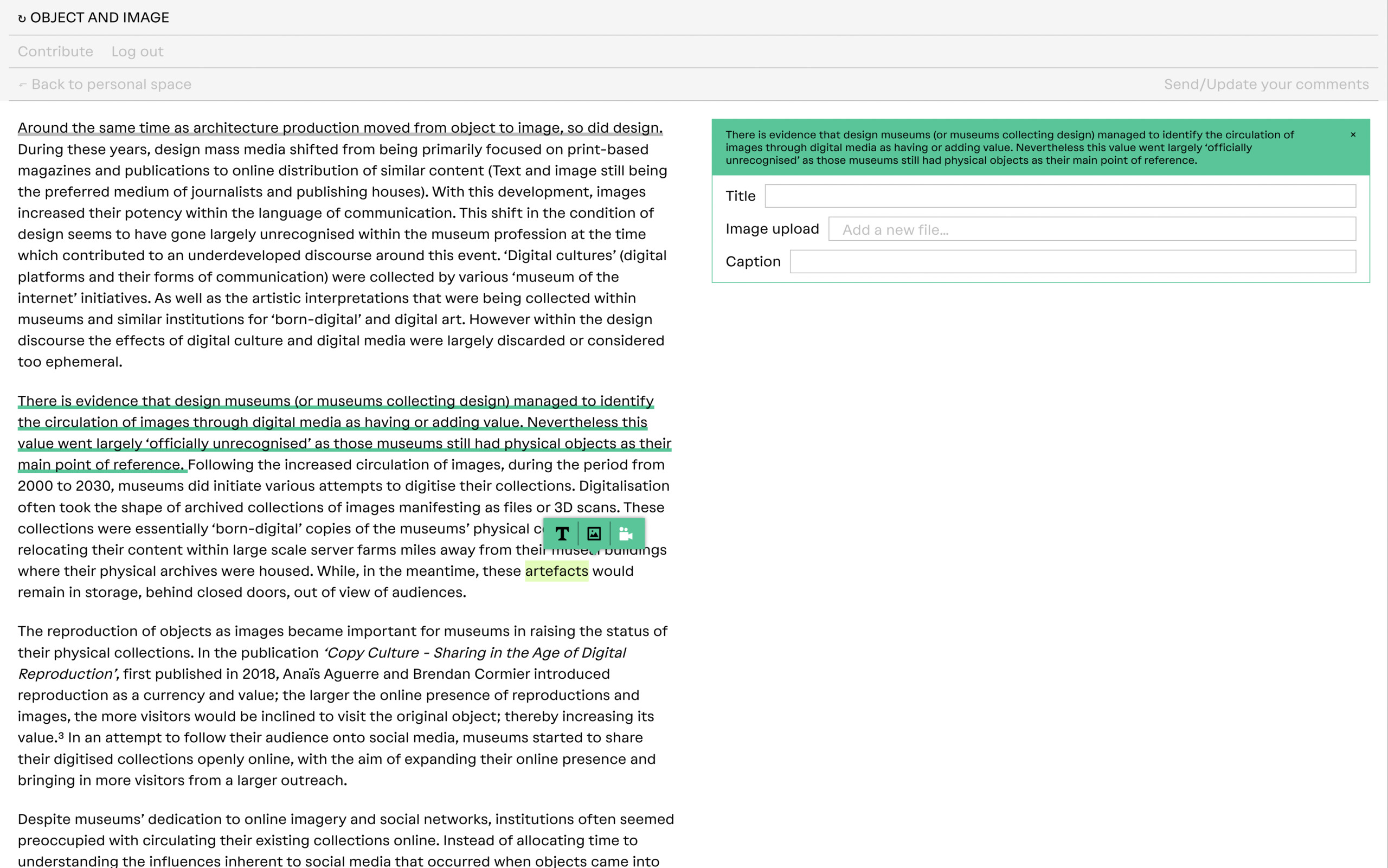The height and width of the screenshot is (868, 1388).
Task: Open the Contribute menu item
Action: [55, 52]
